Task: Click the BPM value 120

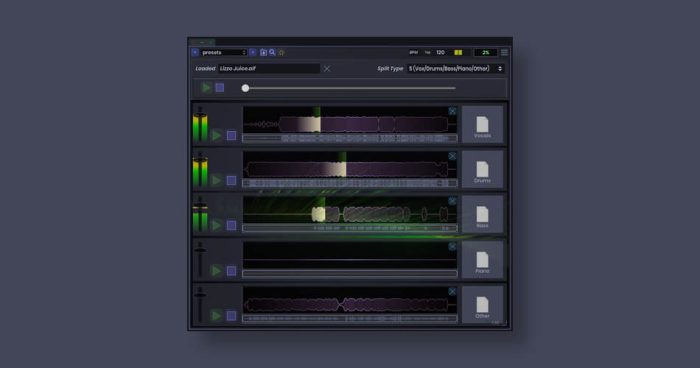Action: click(440, 52)
